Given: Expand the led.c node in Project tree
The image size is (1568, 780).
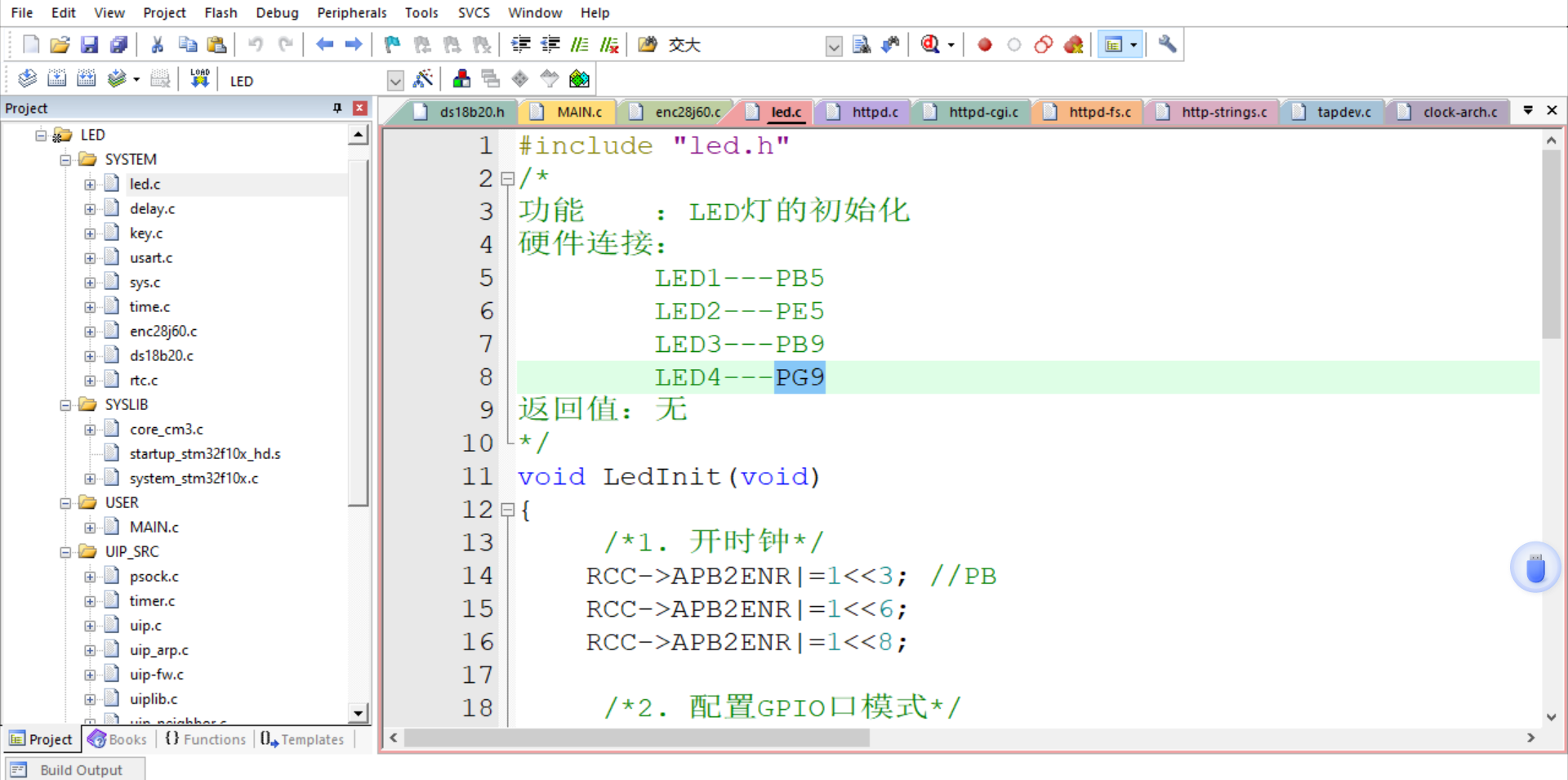Looking at the screenshot, I should click(x=91, y=184).
